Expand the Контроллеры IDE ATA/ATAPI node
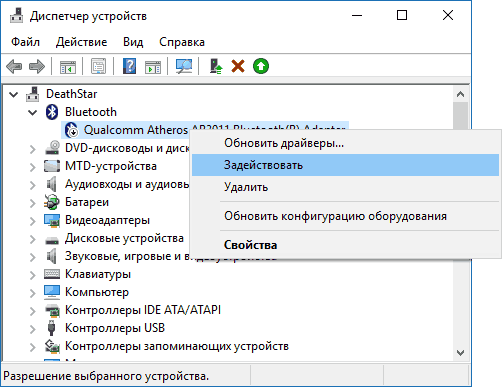The width and height of the screenshot is (502, 387). [32, 311]
